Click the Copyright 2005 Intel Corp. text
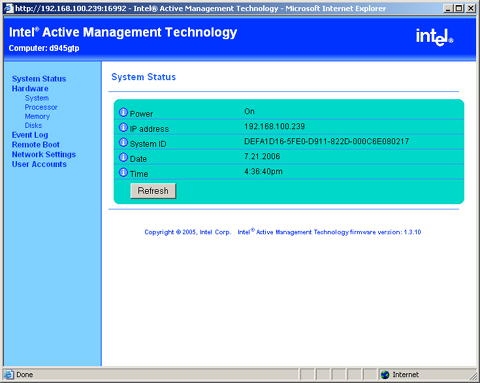This screenshot has height=383, width=480. tap(188, 232)
